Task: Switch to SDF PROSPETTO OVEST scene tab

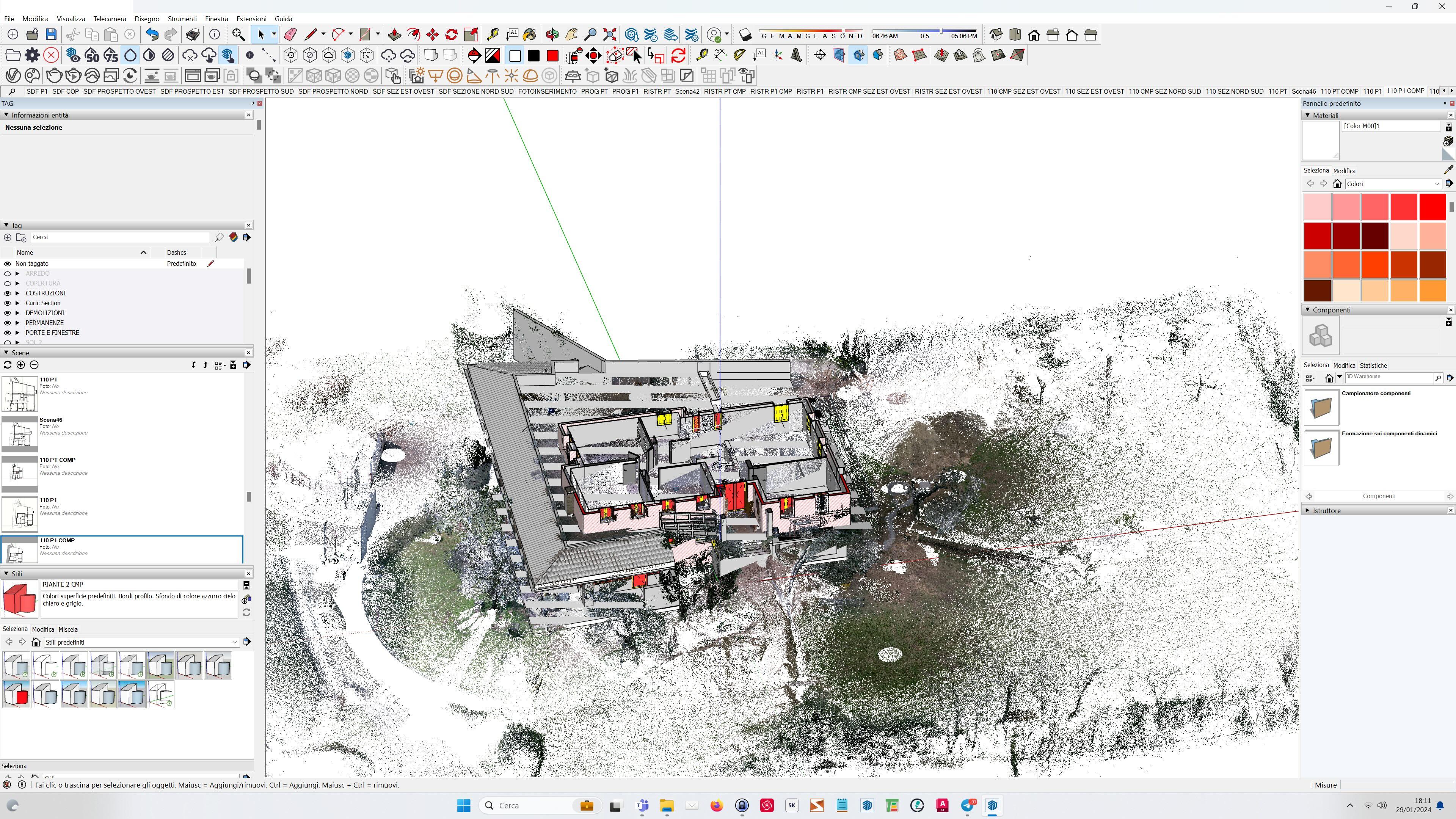Action: tap(119, 91)
